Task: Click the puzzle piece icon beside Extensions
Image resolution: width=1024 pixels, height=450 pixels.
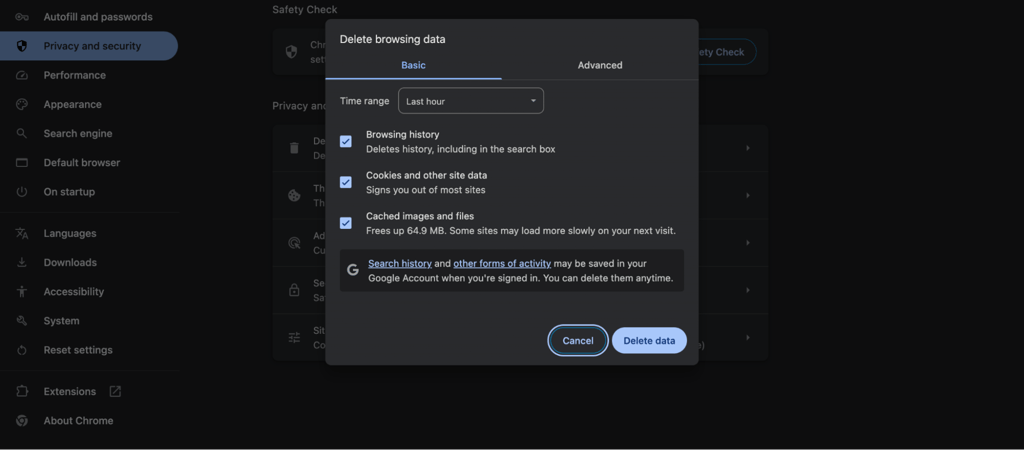Action: click(22, 391)
